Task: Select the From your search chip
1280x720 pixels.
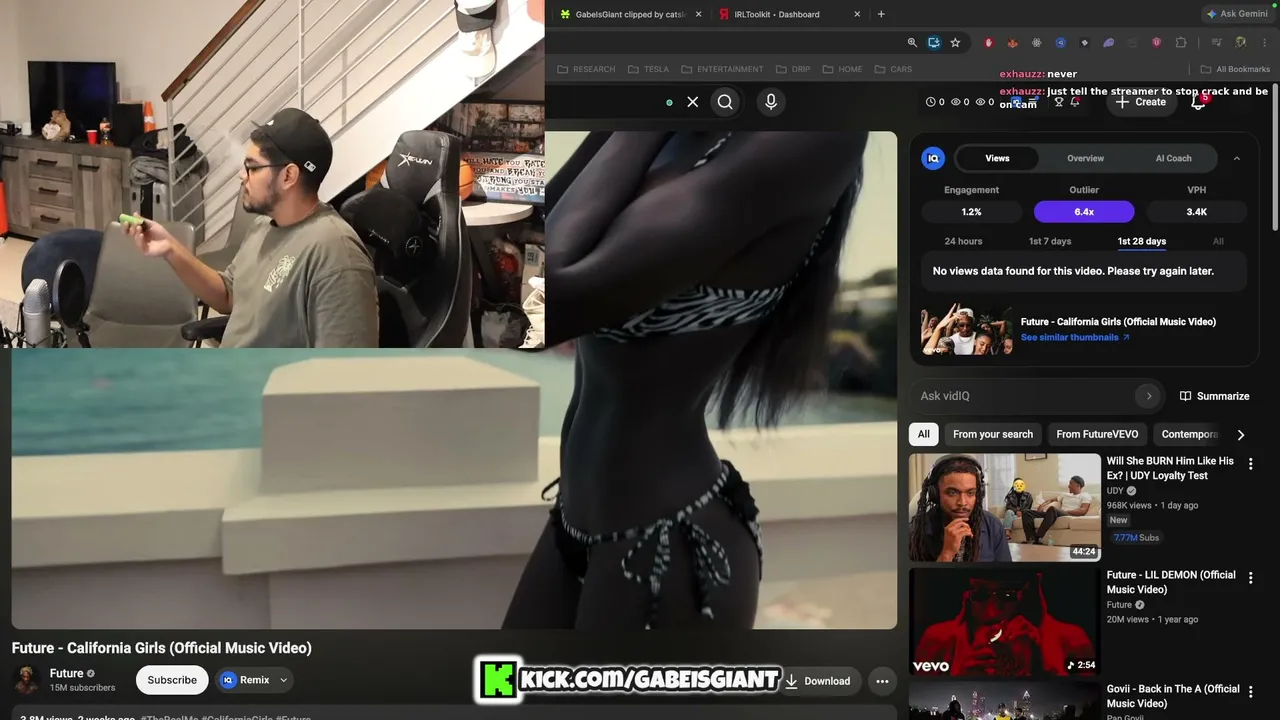Action: tap(993, 434)
